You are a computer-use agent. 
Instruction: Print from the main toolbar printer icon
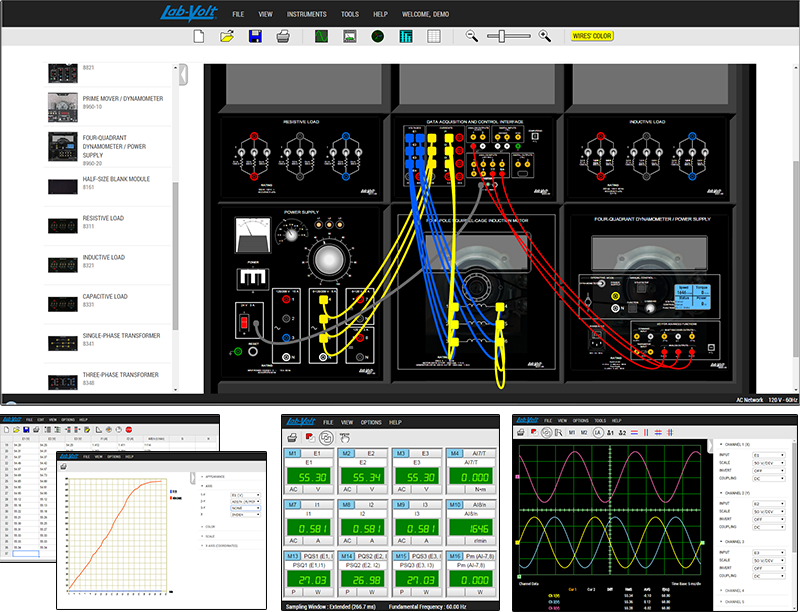(283, 36)
